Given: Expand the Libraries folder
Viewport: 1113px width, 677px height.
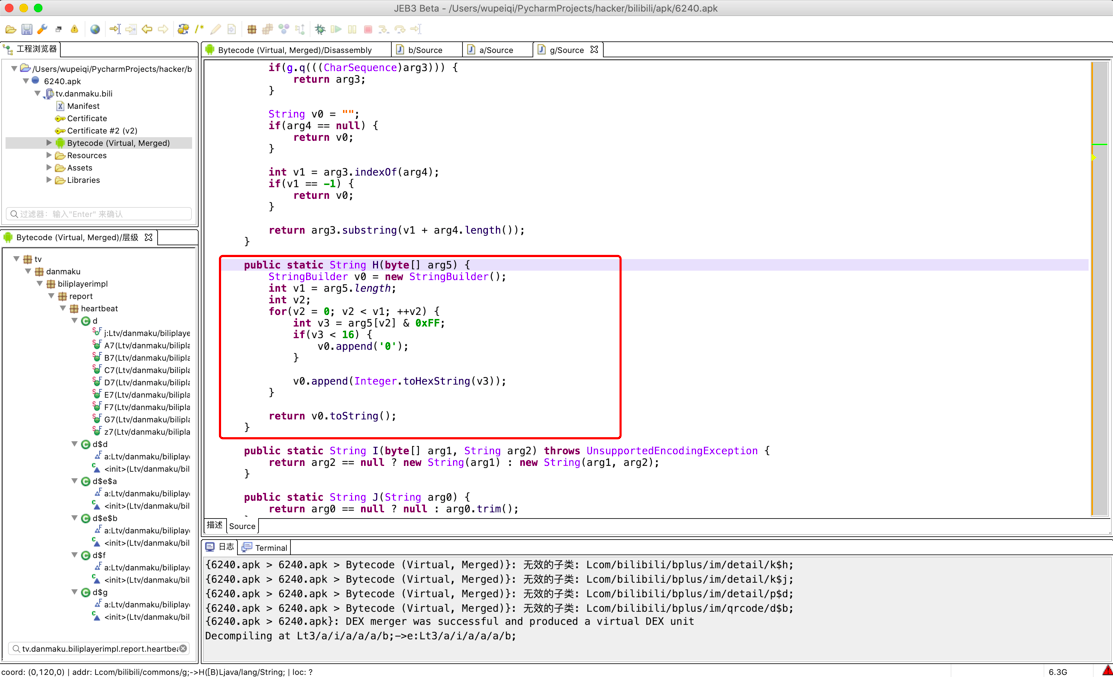Looking at the screenshot, I should [x=49, y=180].
